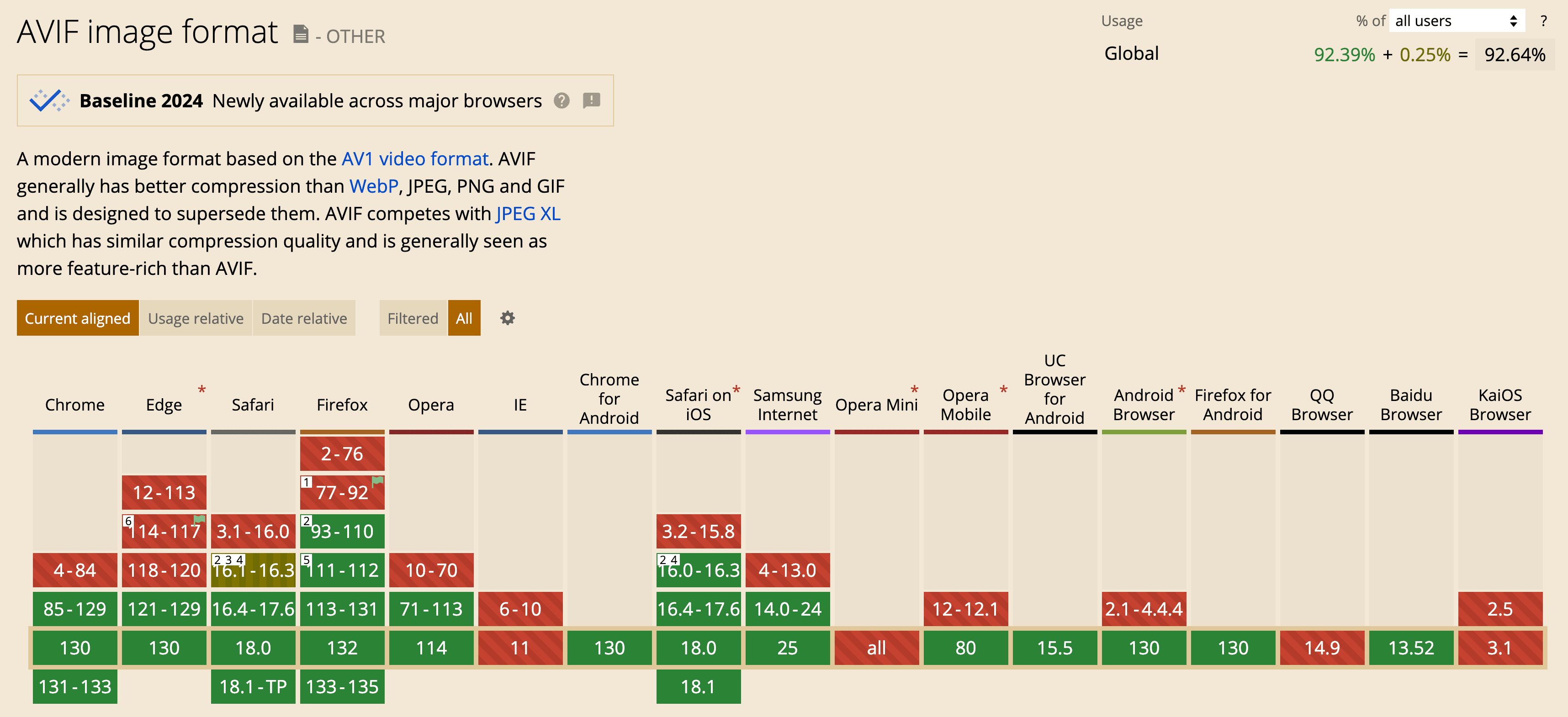Click the asterisk next to Edge header
This screenshot has width=1568, height=717.
point(201,390)
